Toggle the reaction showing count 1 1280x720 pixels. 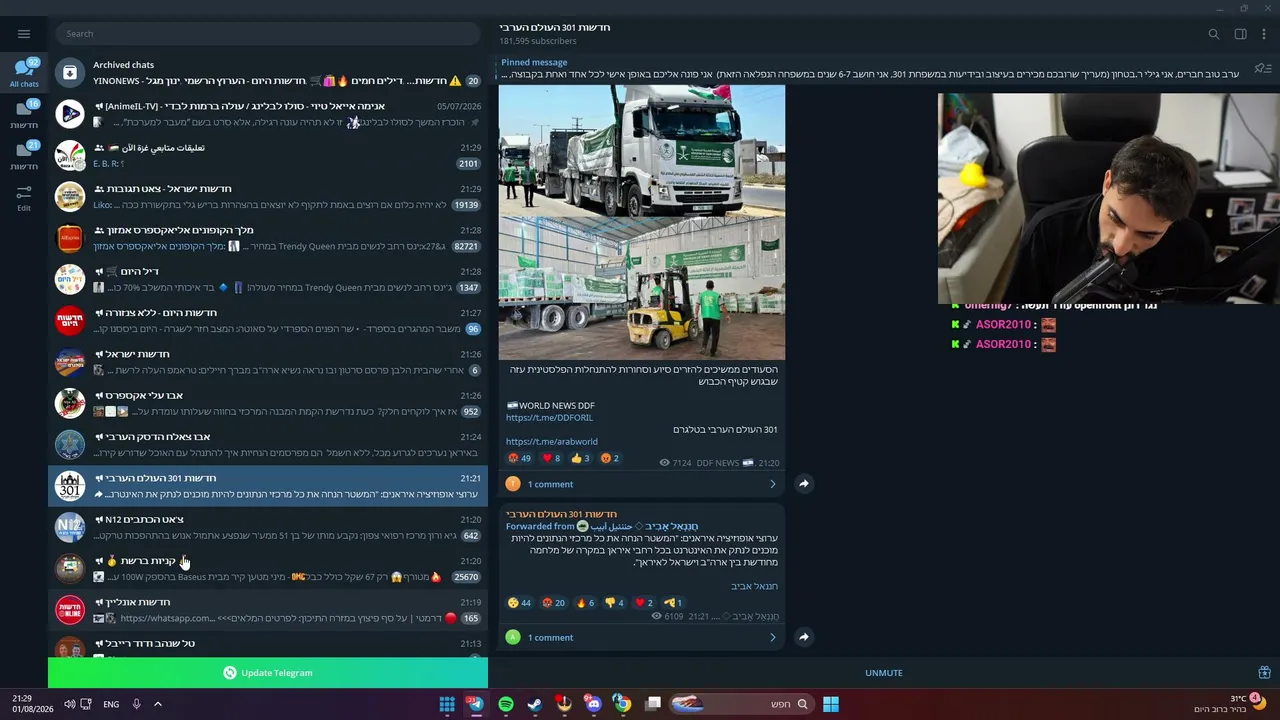coord(673,603)
